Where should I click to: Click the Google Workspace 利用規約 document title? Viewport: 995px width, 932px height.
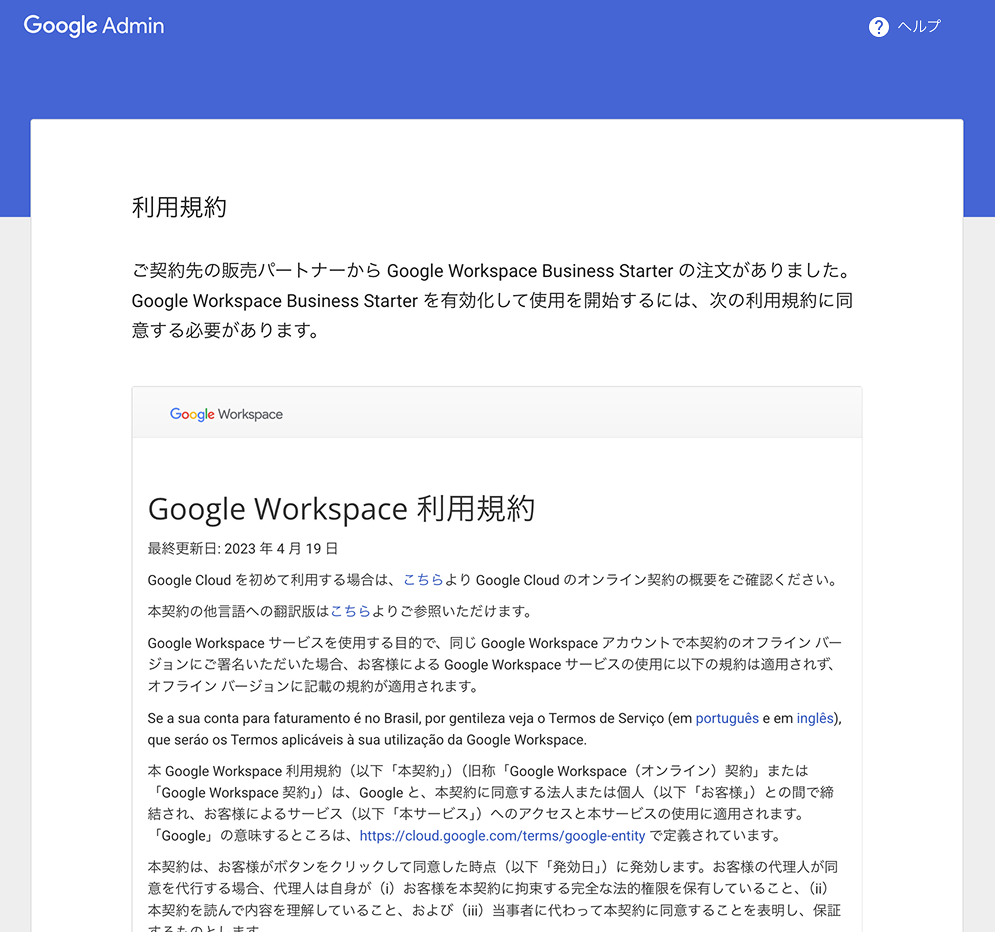point(341,508)
